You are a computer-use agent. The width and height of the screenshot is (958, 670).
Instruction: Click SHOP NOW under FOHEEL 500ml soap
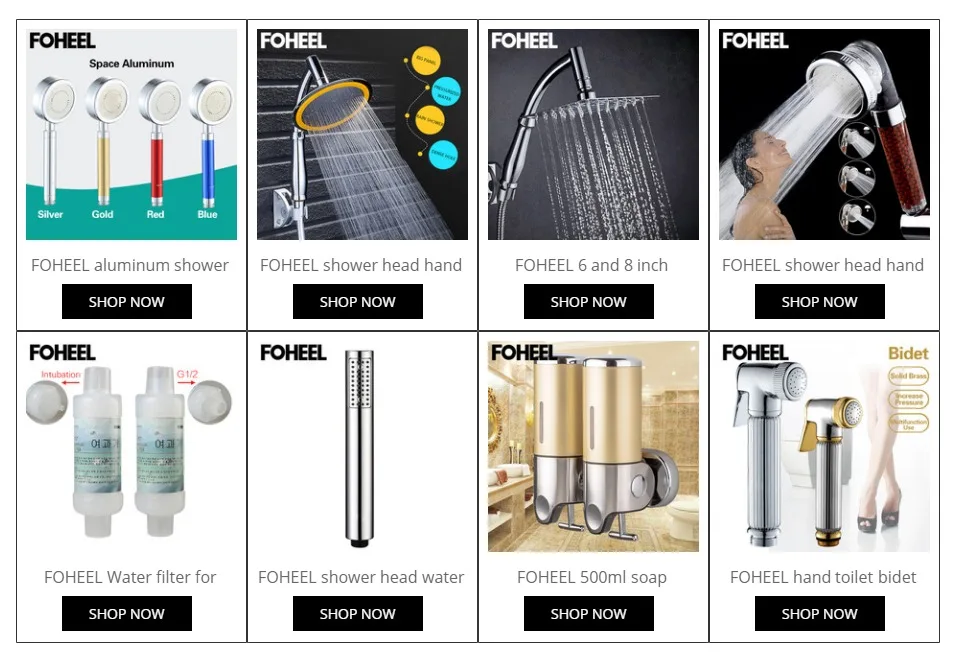[x=588, y=614]
